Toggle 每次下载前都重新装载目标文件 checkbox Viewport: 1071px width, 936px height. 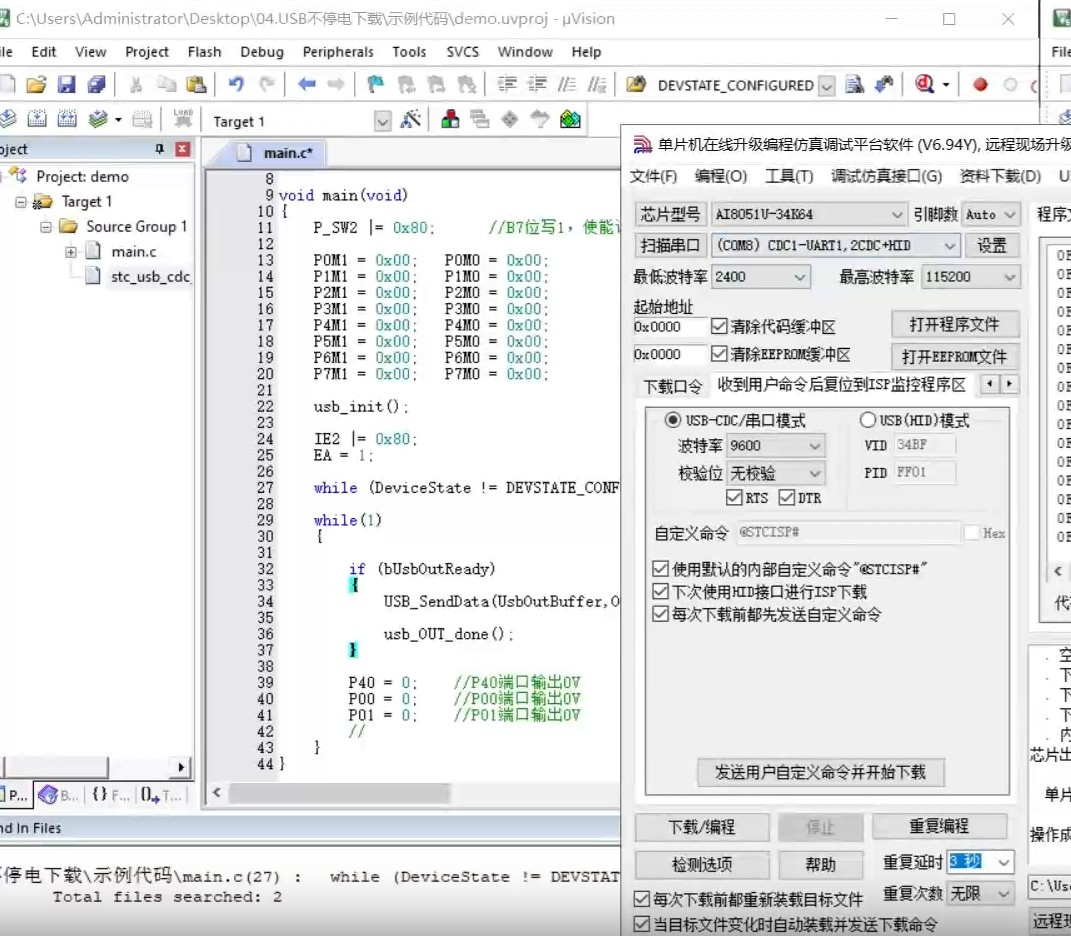coord(641,898)
